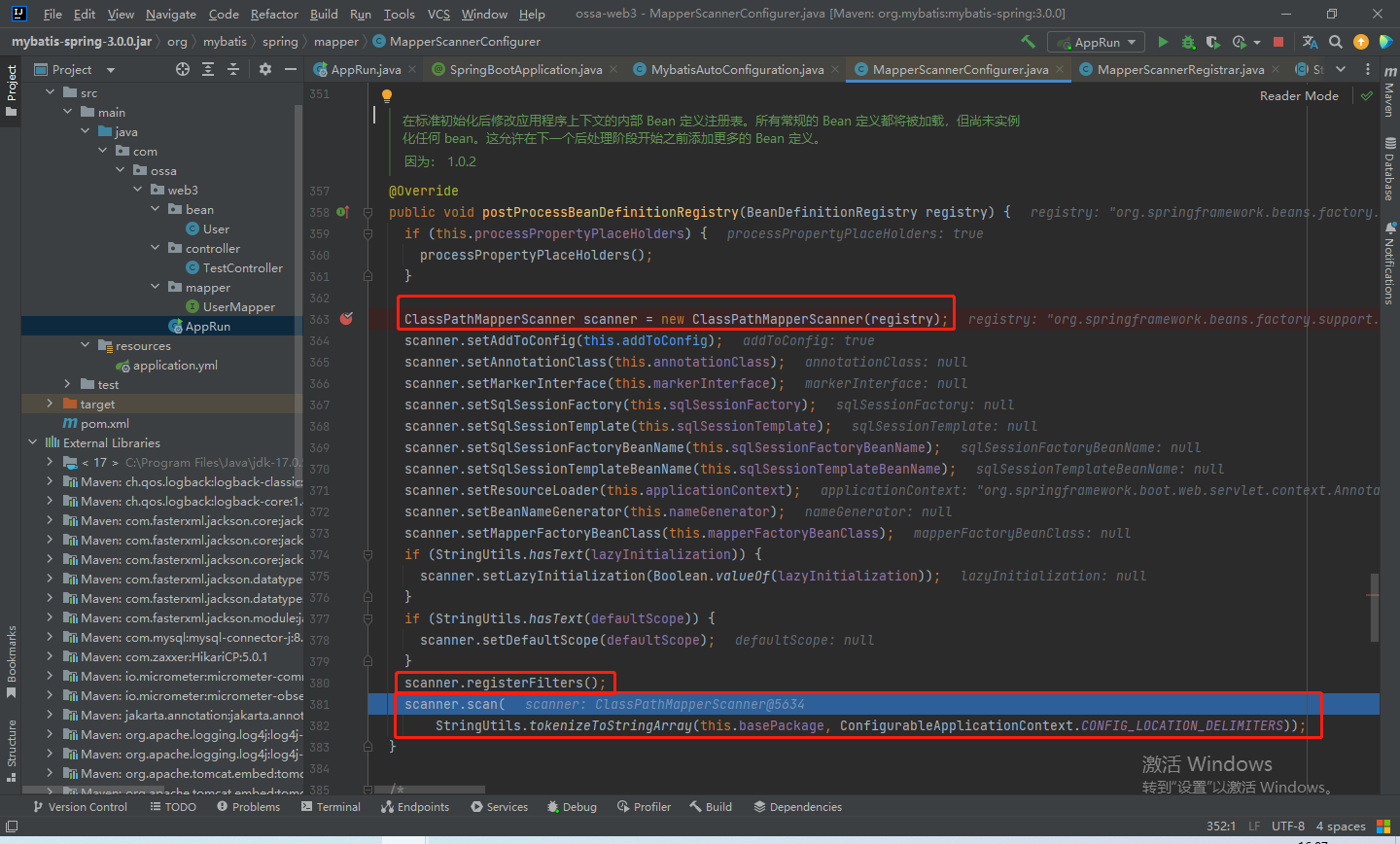Switch to AppRun.java tab
The height and width of the screenshot is (844, 1400).
coord(365,69)
